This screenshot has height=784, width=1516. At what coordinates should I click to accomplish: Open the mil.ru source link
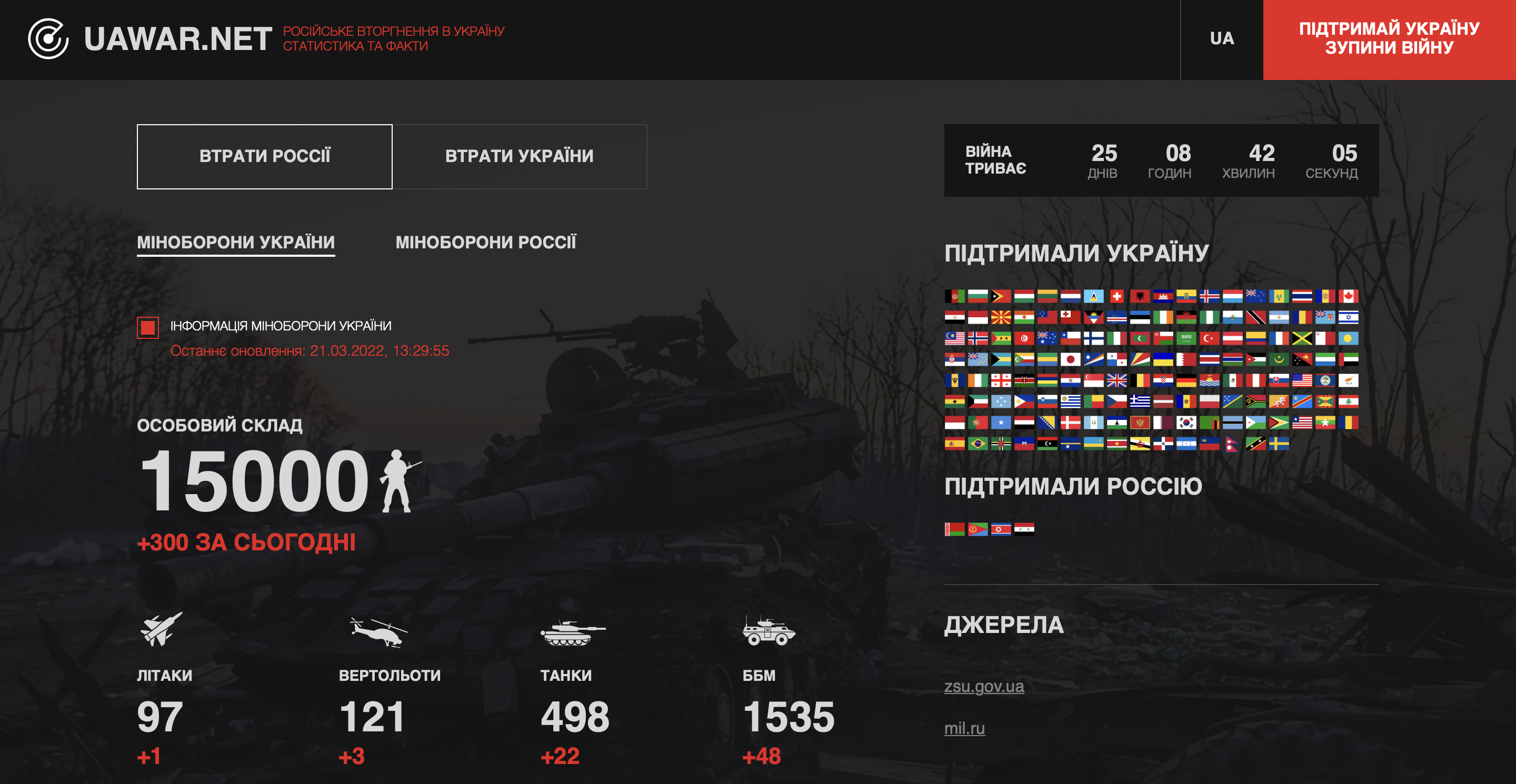click(964, 728)
